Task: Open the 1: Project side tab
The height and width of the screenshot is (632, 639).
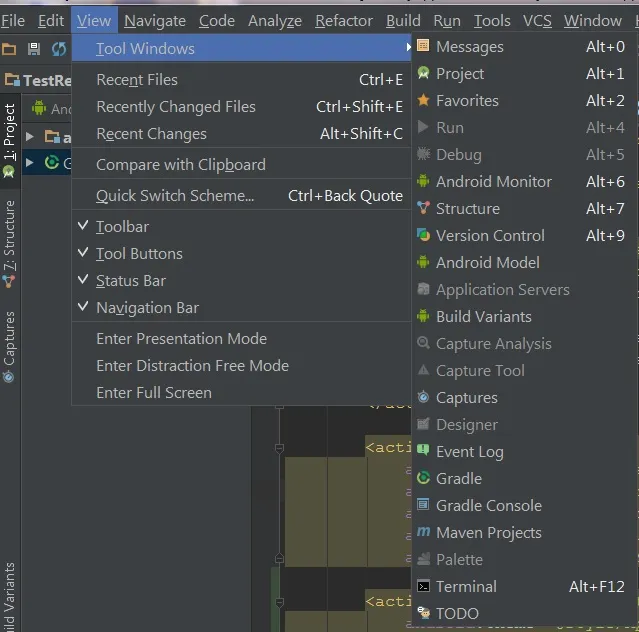Action: tap(9, 141)
